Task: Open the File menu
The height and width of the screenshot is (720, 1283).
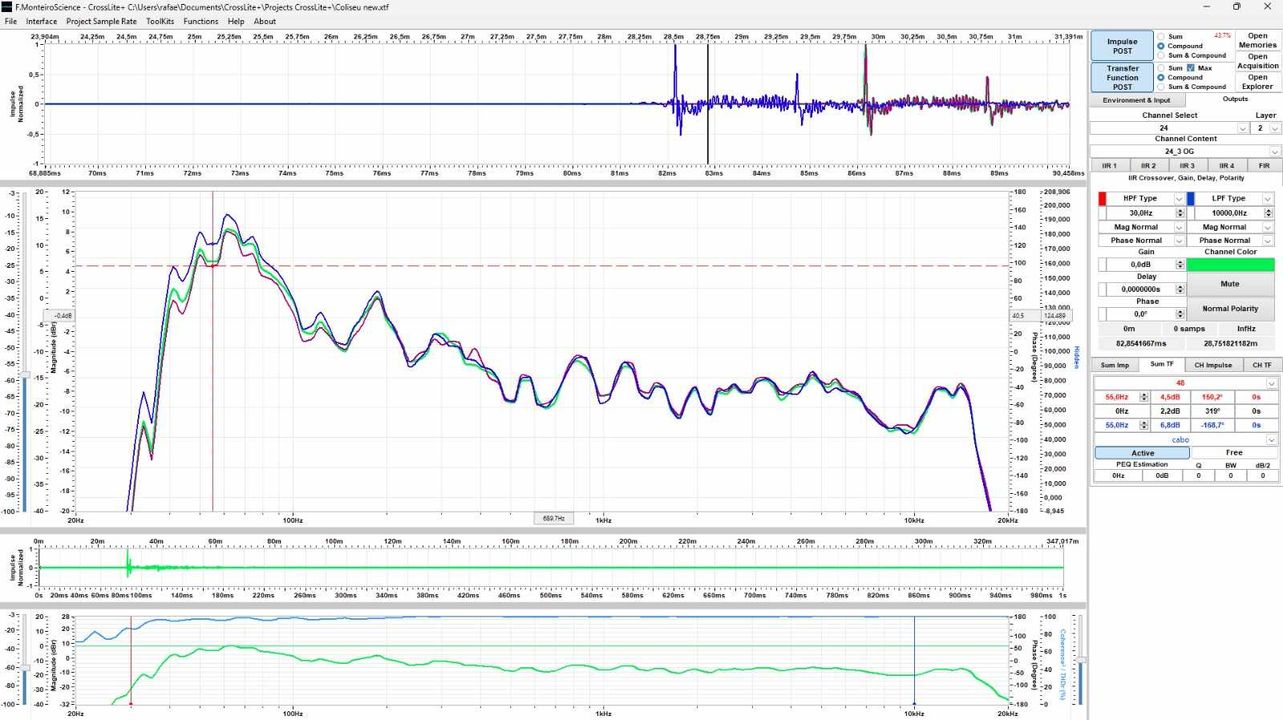Action: [x=11, y=21]
